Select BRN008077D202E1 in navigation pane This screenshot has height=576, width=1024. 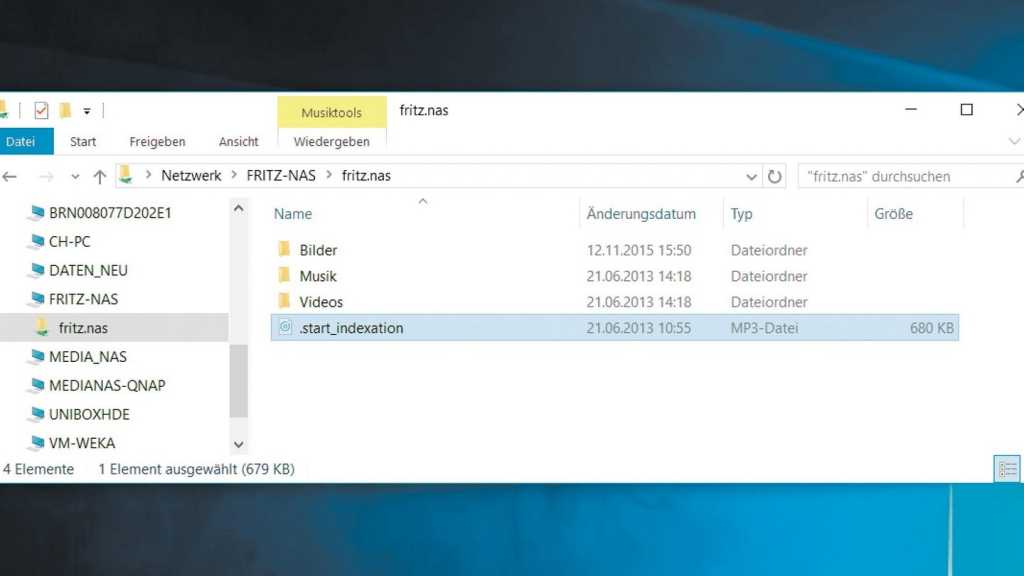coord(110,213)
